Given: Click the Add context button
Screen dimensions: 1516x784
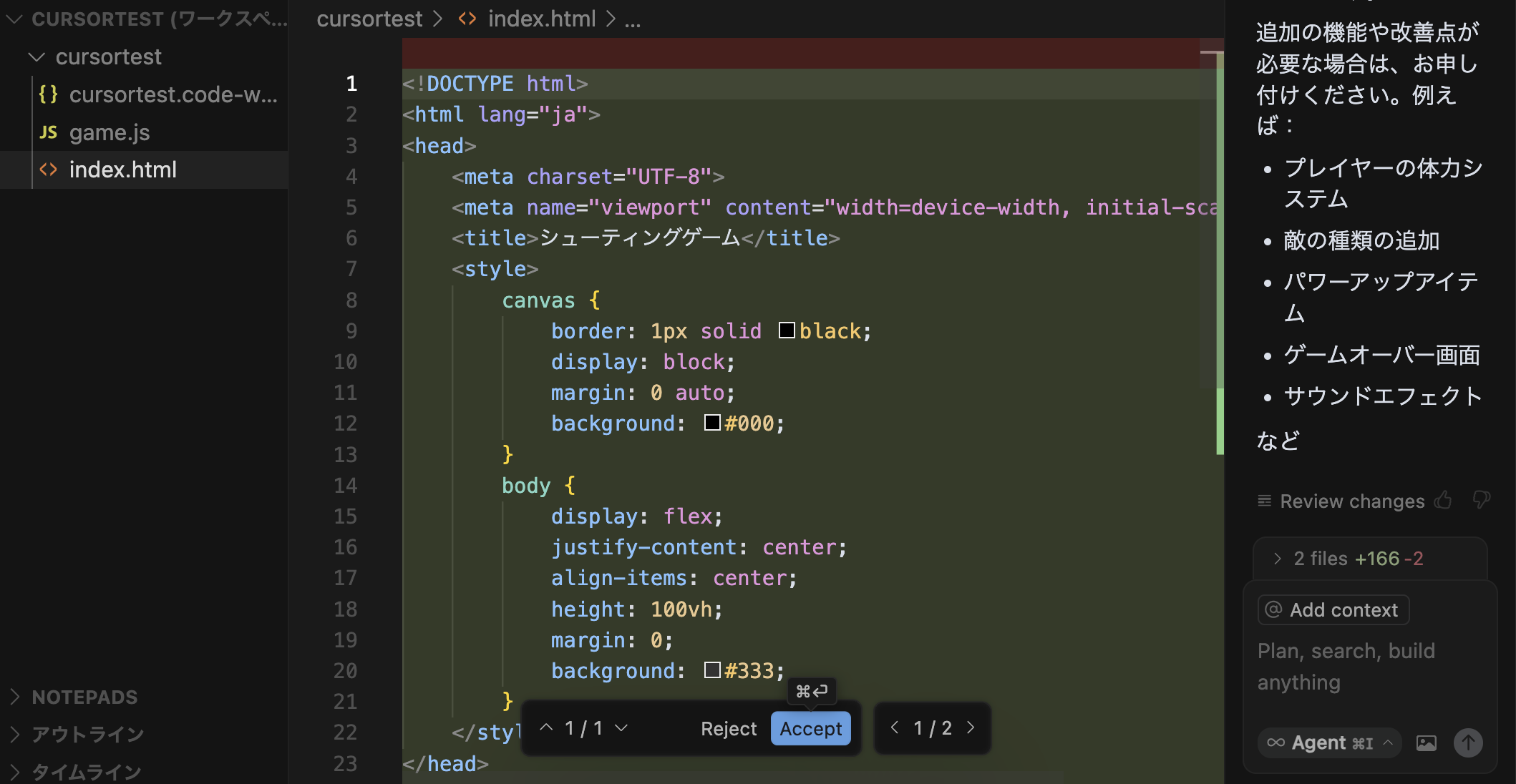Looking at the screenshot, I should pyautogui.click(x=1333, y=610).
